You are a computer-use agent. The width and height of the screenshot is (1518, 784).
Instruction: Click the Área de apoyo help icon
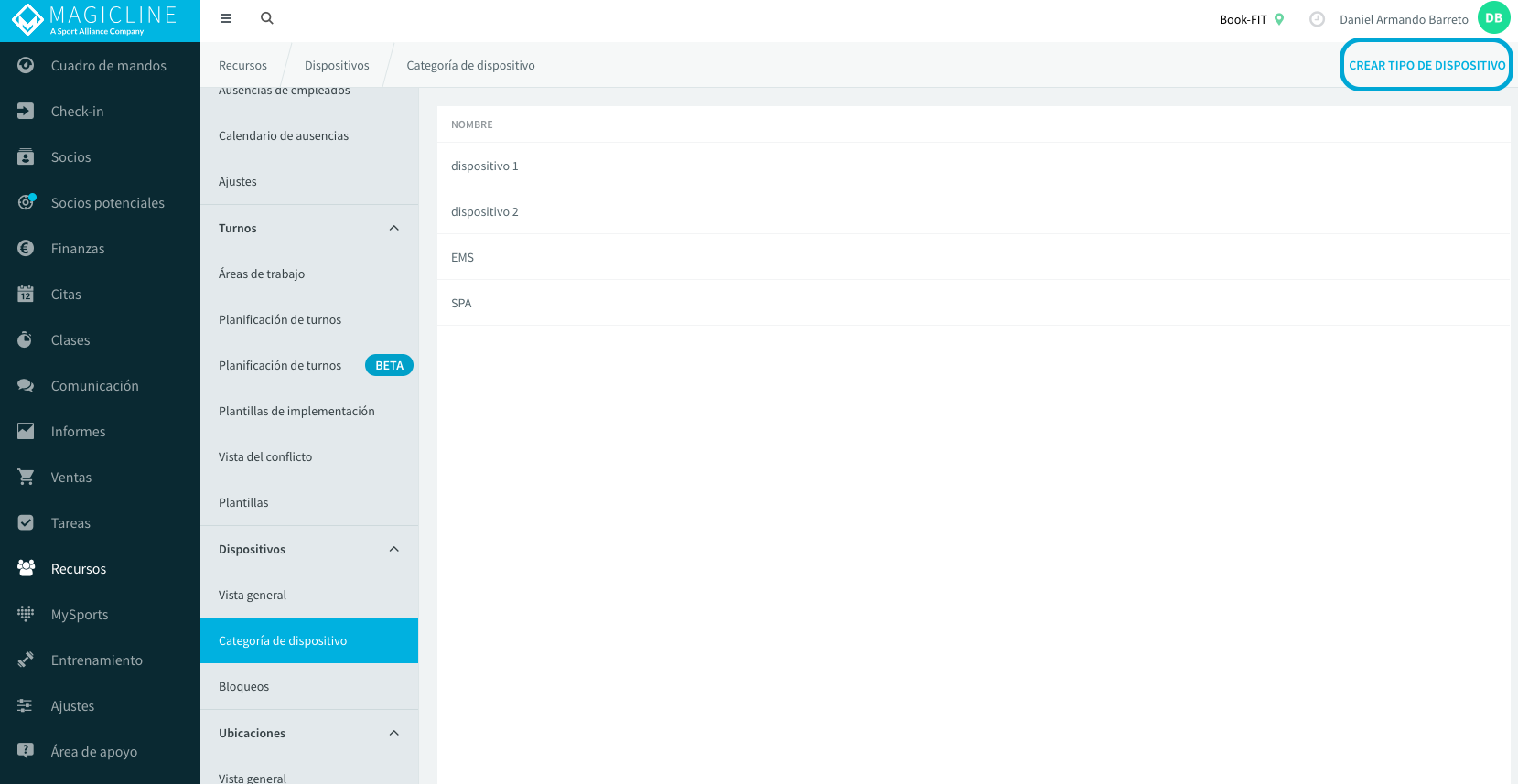[x=26, y=751]
